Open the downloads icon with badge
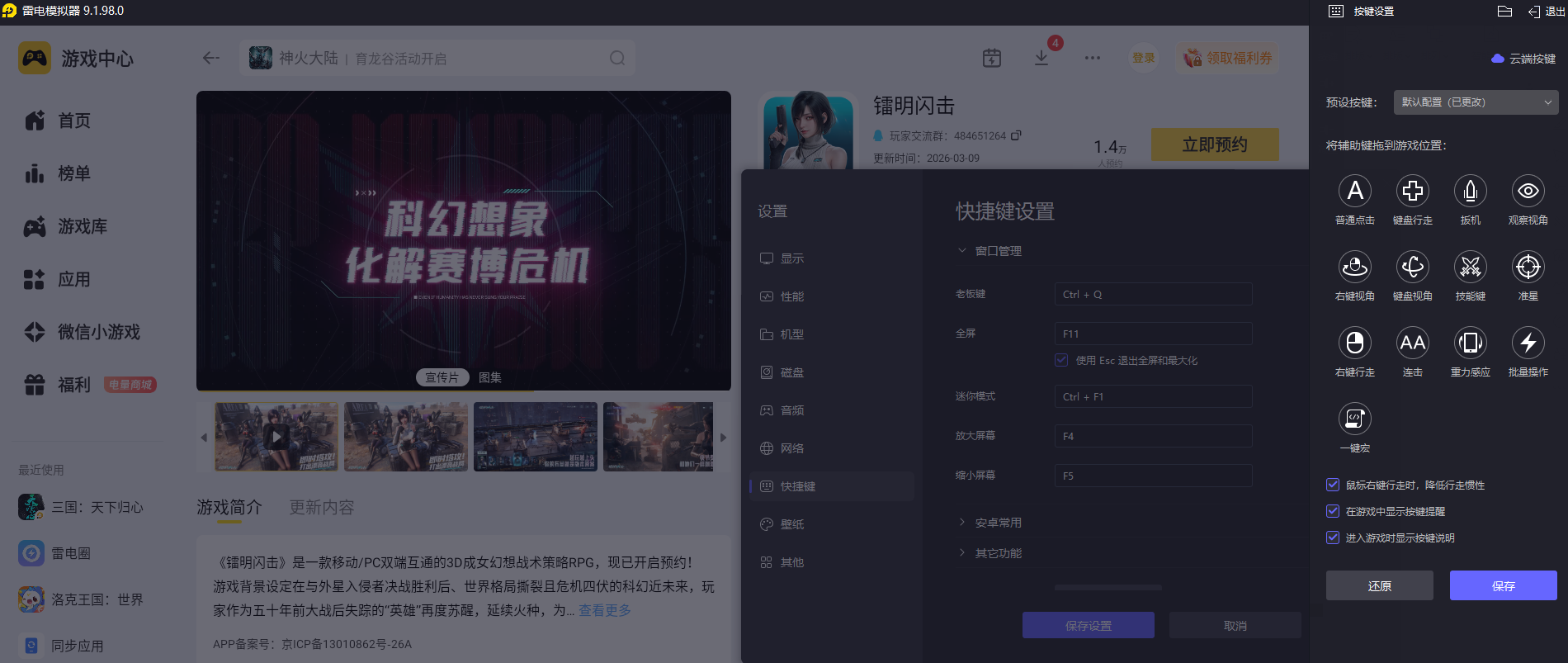This screenshot has width=1568, height=663. click(x=1041, y=58)
